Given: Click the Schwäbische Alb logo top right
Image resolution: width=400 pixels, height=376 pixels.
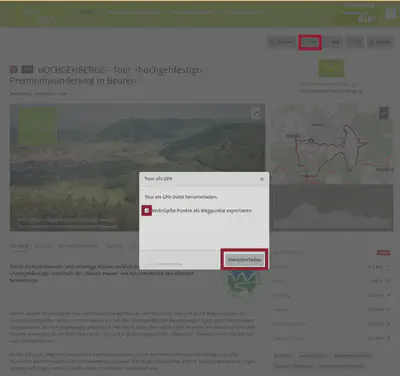Looking at the screenshot, I should [367, 19].
